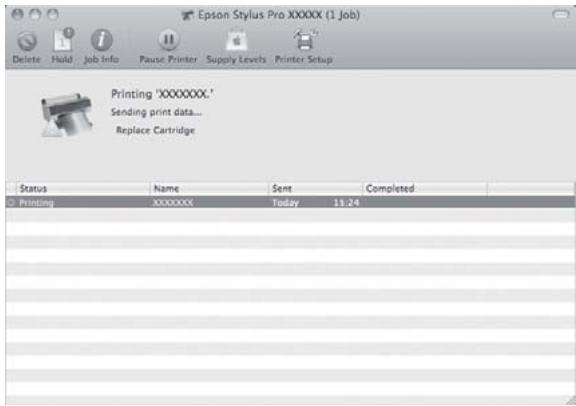Click the red close window button
Image resolution: width=576 pixels, height=406 pixels.
[x=17, y=15]
